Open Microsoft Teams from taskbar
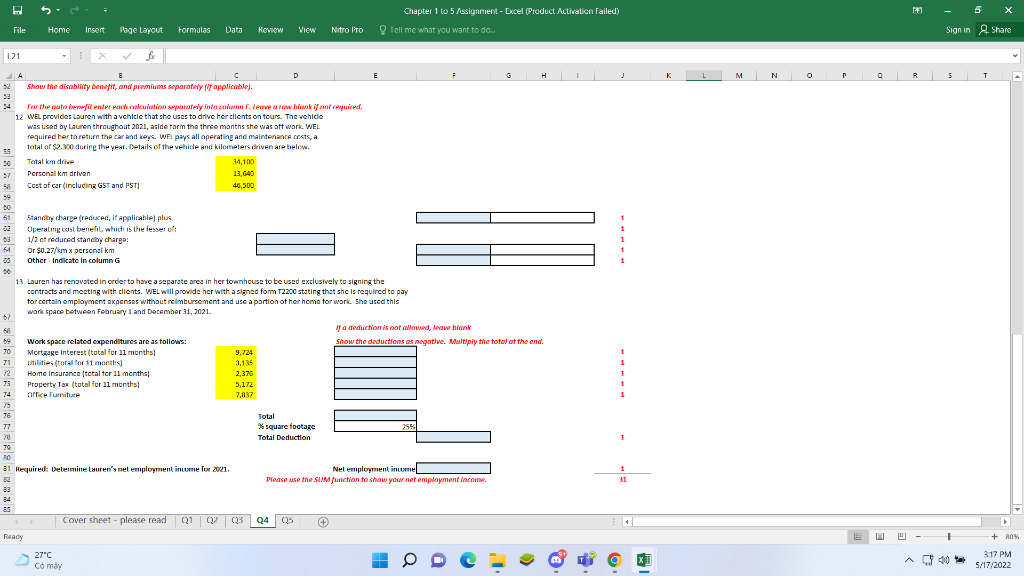This screenshot has width=1024, height=576. pos(585,560)
